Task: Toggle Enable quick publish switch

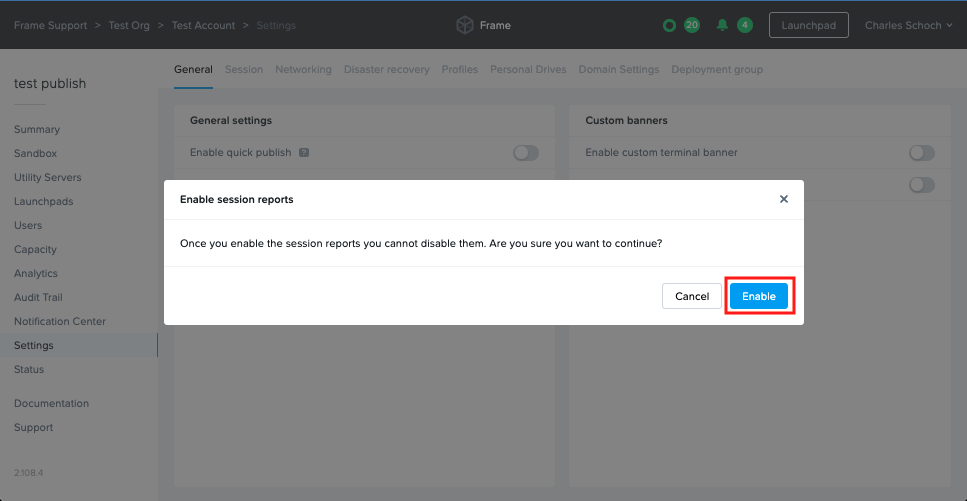Action: [526, 152]
